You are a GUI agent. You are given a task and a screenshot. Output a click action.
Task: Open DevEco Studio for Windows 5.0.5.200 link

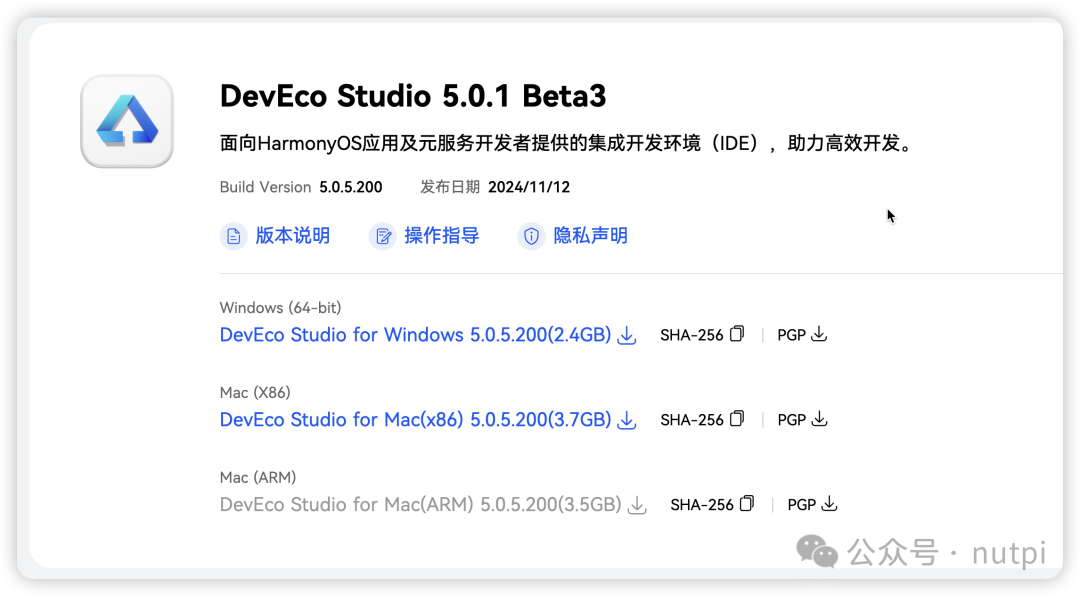[415, 335]
